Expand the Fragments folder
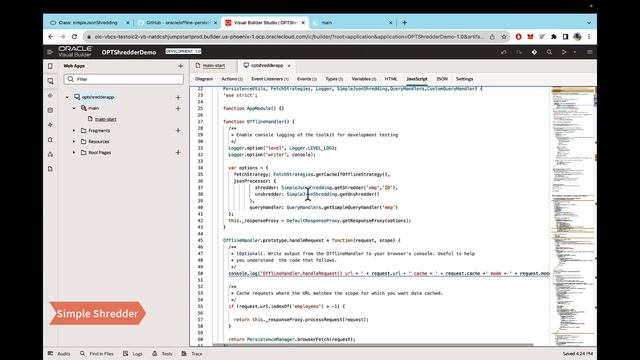640x360 pixels. click(74, 131)
